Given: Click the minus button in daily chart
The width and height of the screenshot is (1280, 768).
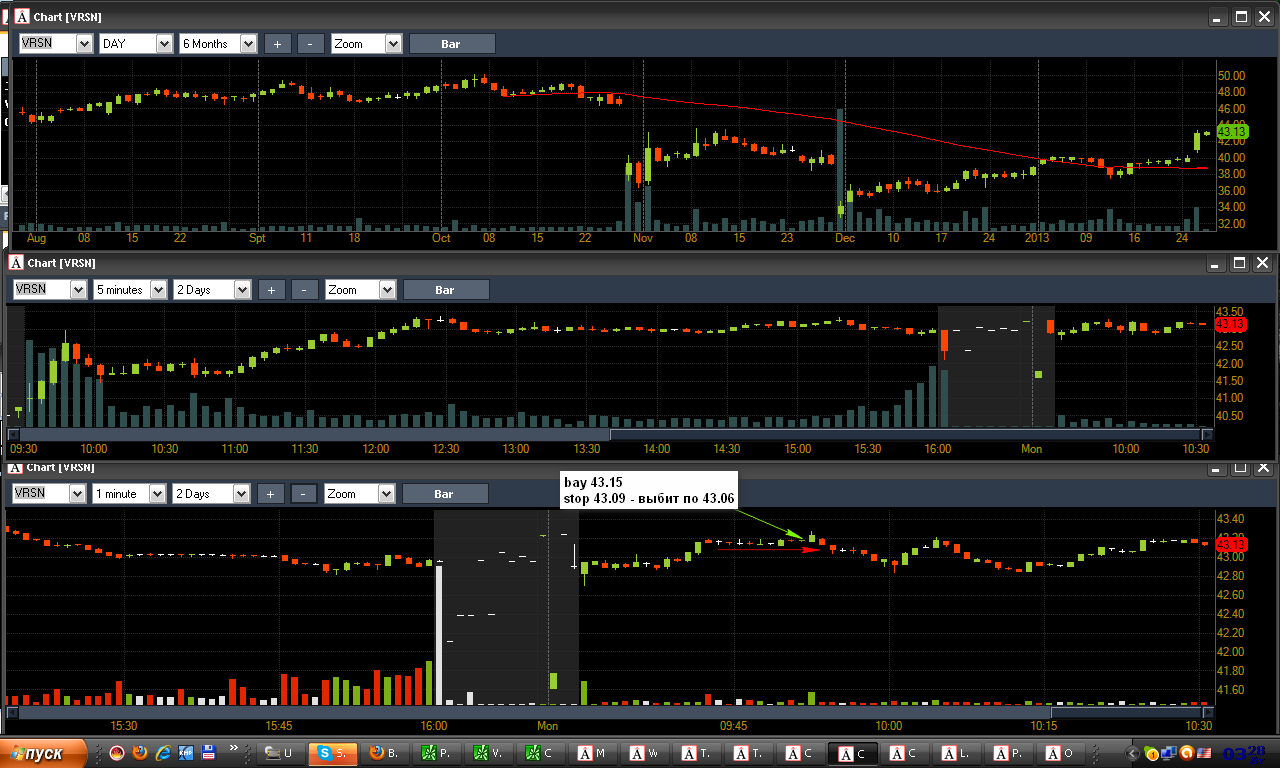Looking at the screenshot, I should pyautogui.click(x=311, y=44).
